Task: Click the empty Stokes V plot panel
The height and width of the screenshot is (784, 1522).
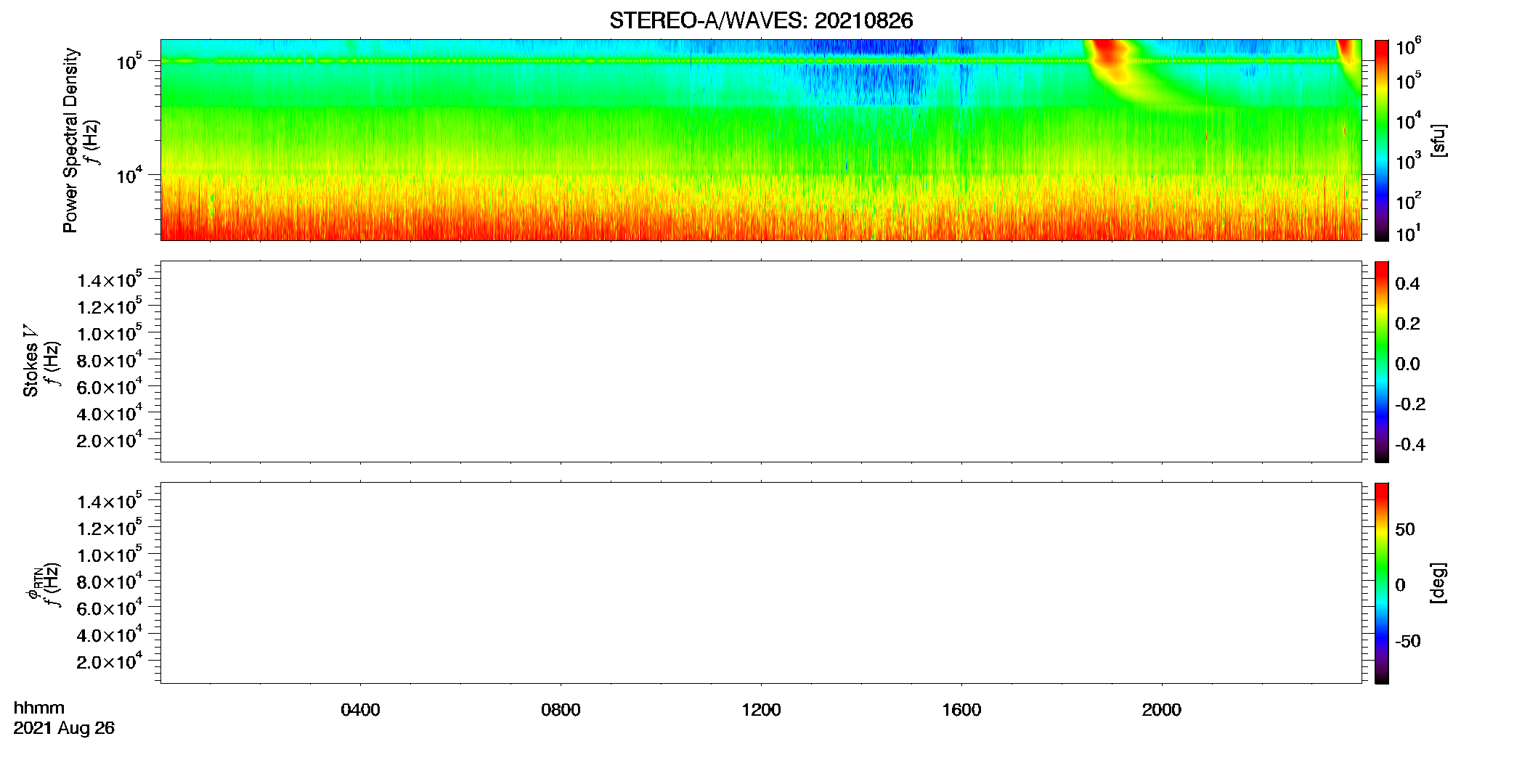Action: 761,362
